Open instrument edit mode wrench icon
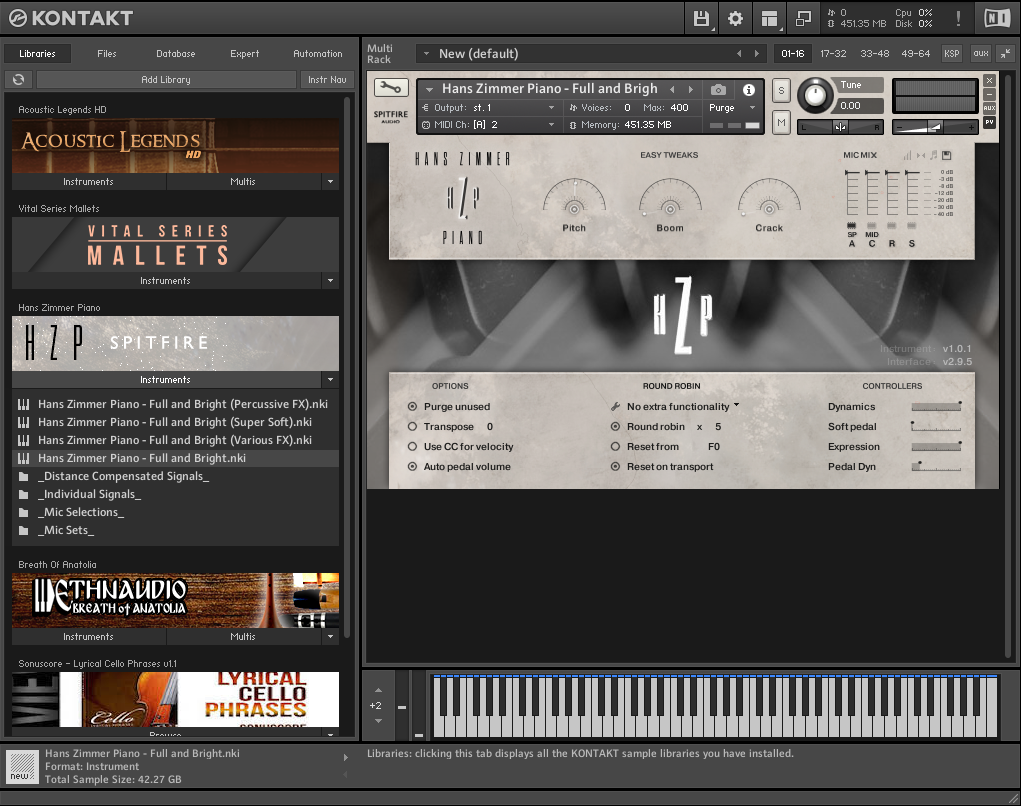The width and height of the screenshot is (1021, 806). click(x=391, y=87)
